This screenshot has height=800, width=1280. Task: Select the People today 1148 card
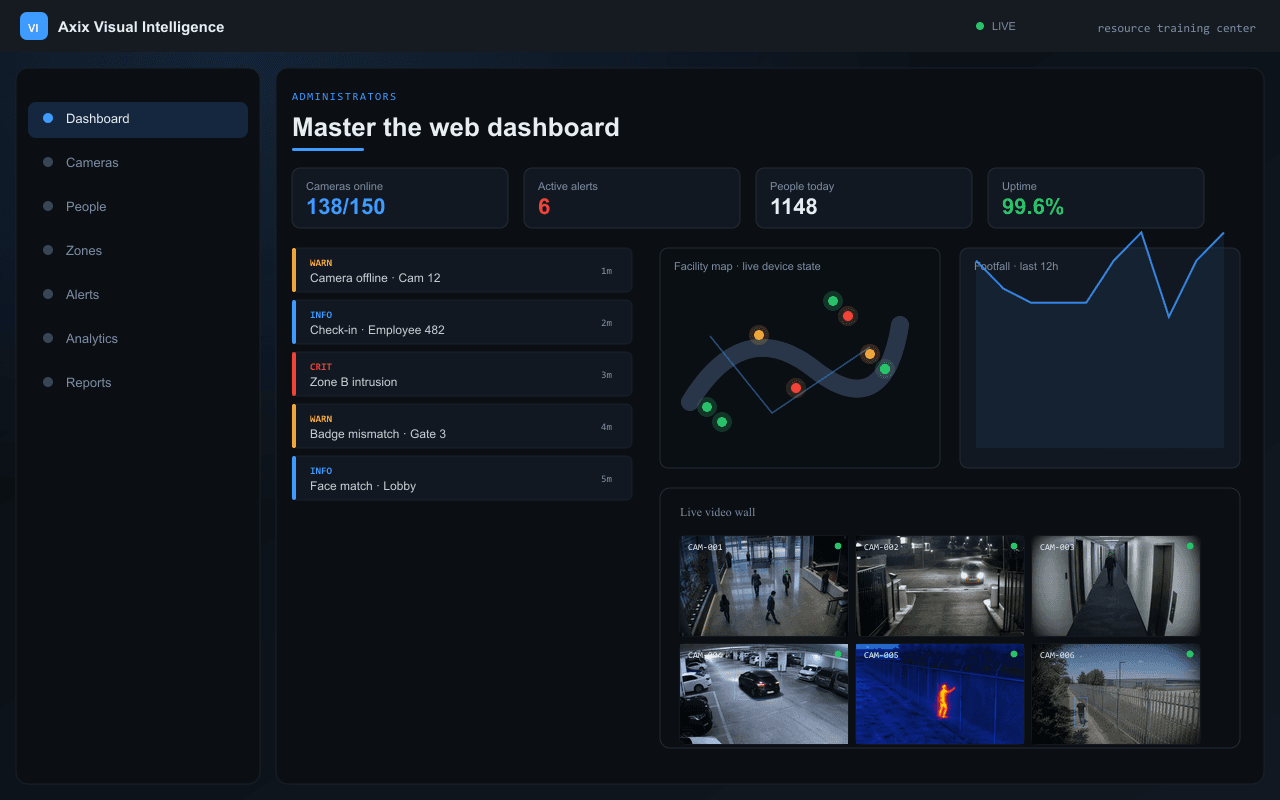(864, 198)
